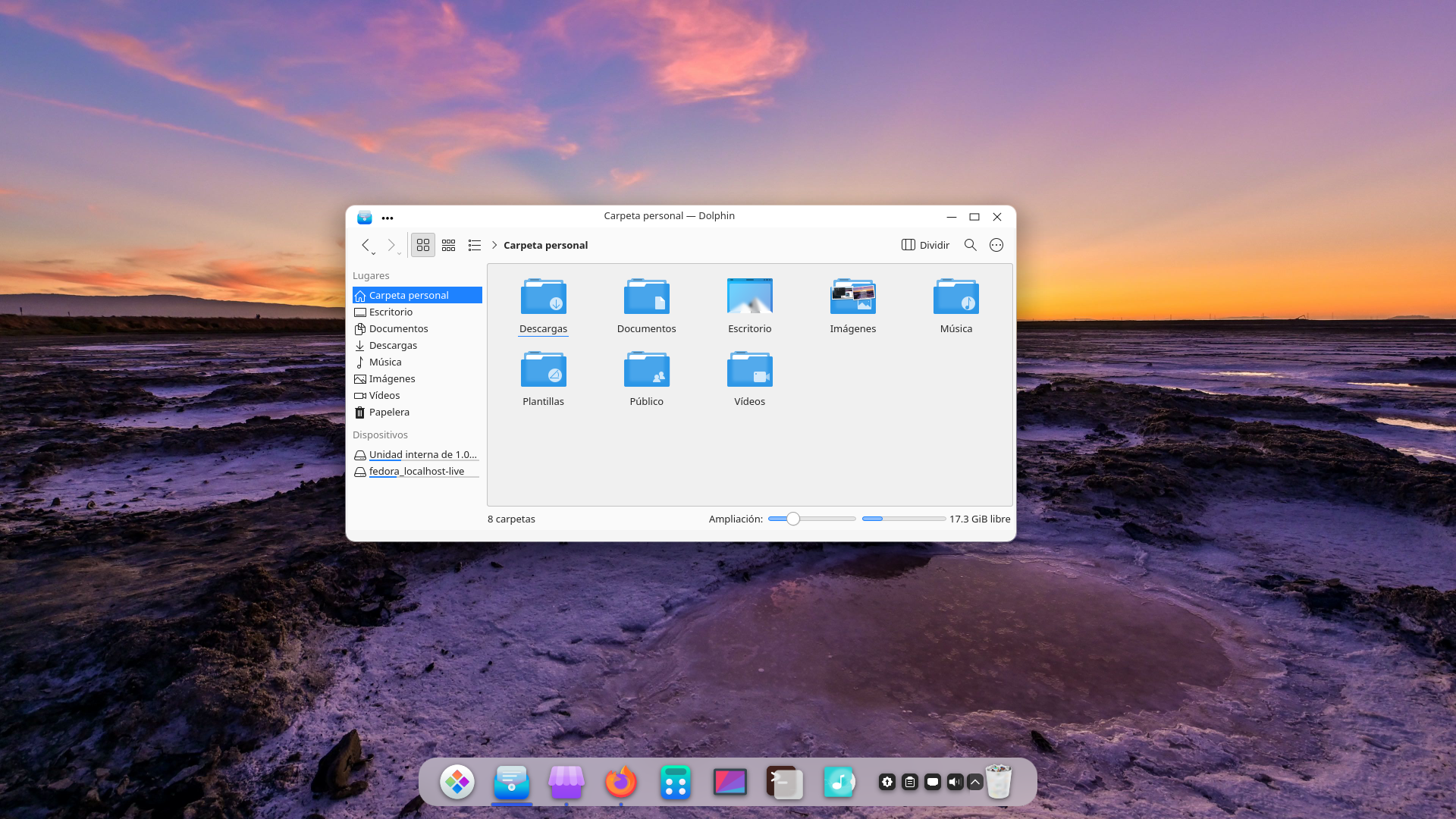Screen dimensions: 1456x819
Task: Click the Dispositivos section header
Action: coord(380,435)
